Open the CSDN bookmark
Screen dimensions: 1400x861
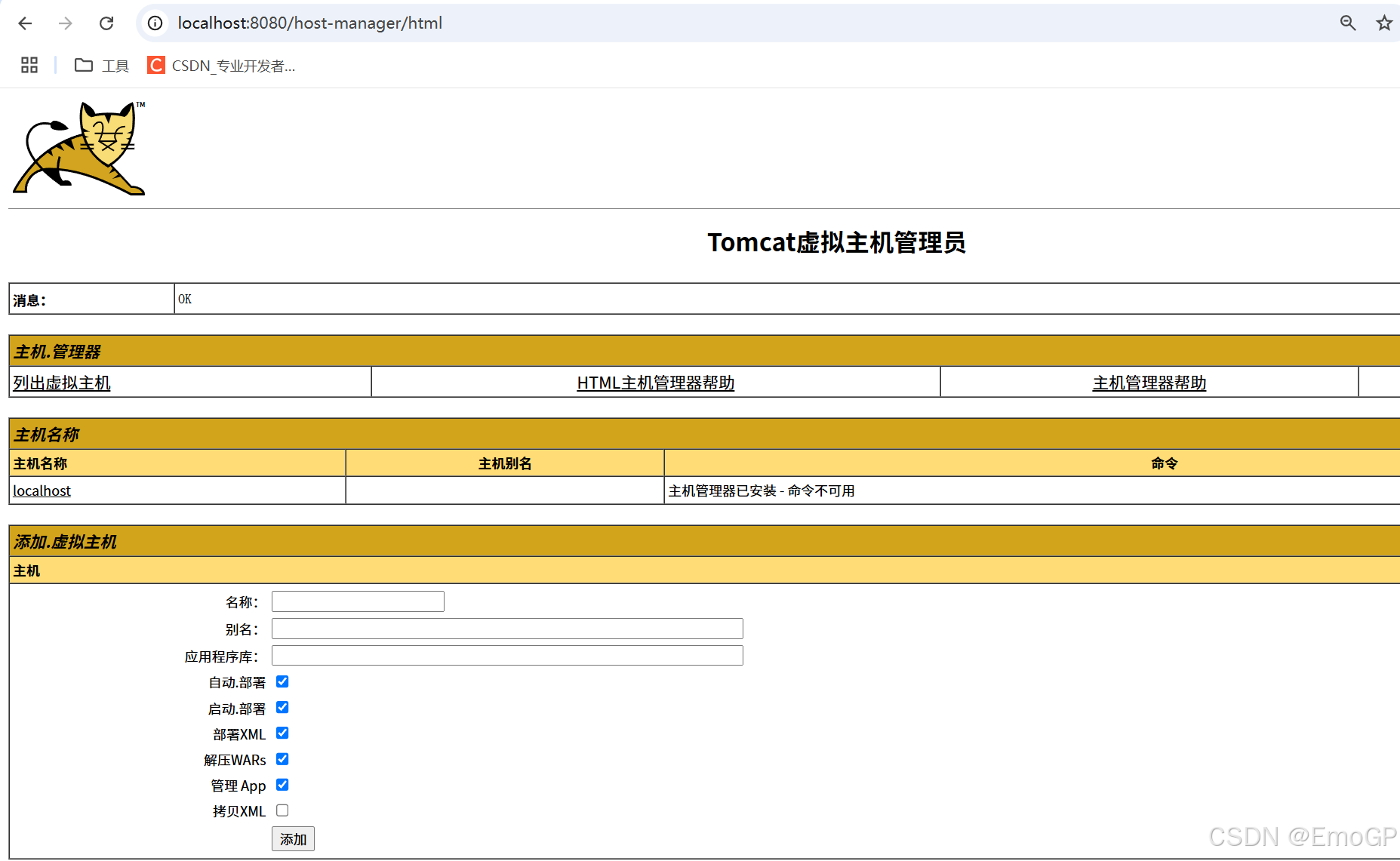(x=221, y=66)
